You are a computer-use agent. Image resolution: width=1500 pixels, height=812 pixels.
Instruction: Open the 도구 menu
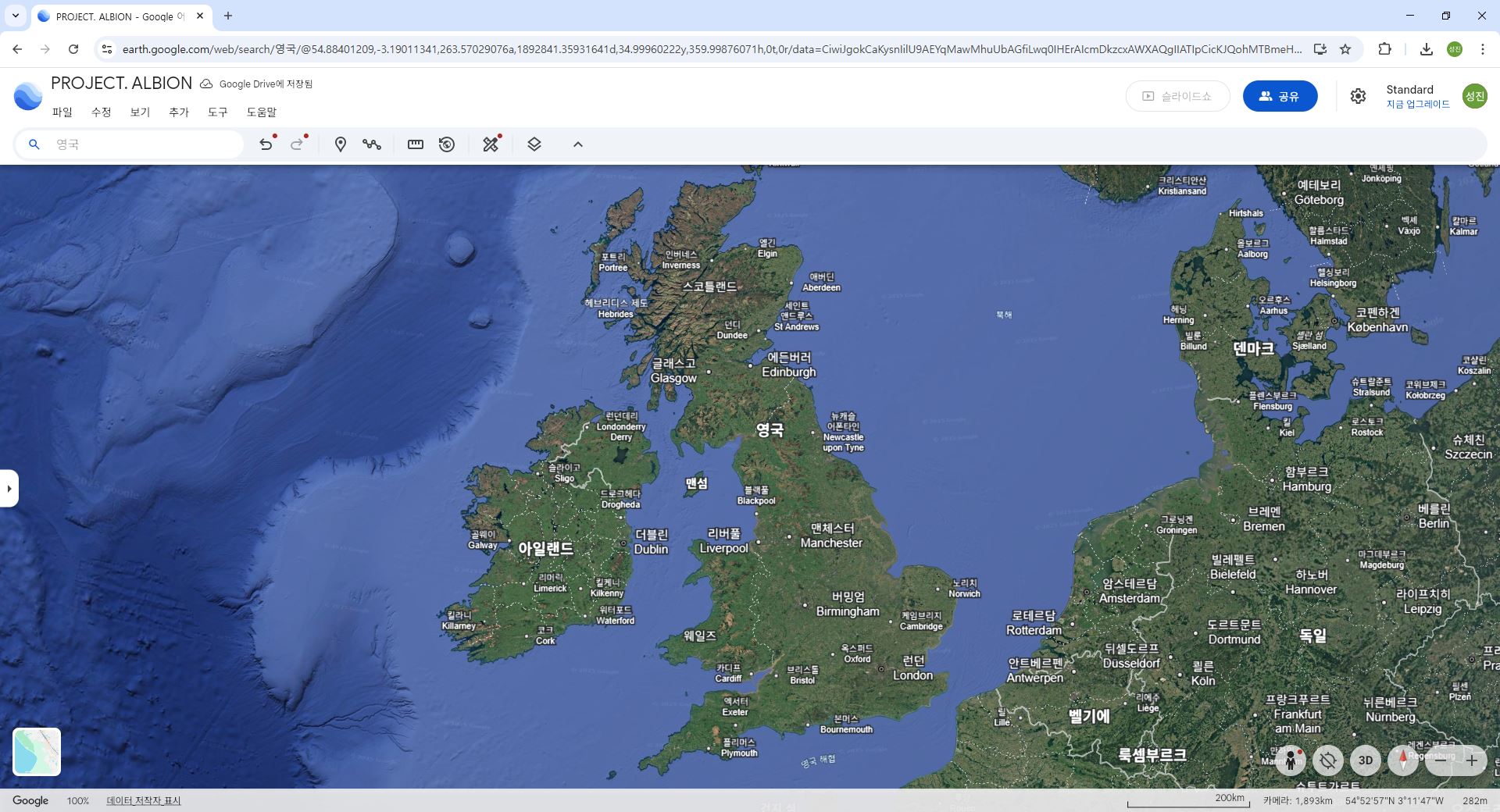point(218,112)
